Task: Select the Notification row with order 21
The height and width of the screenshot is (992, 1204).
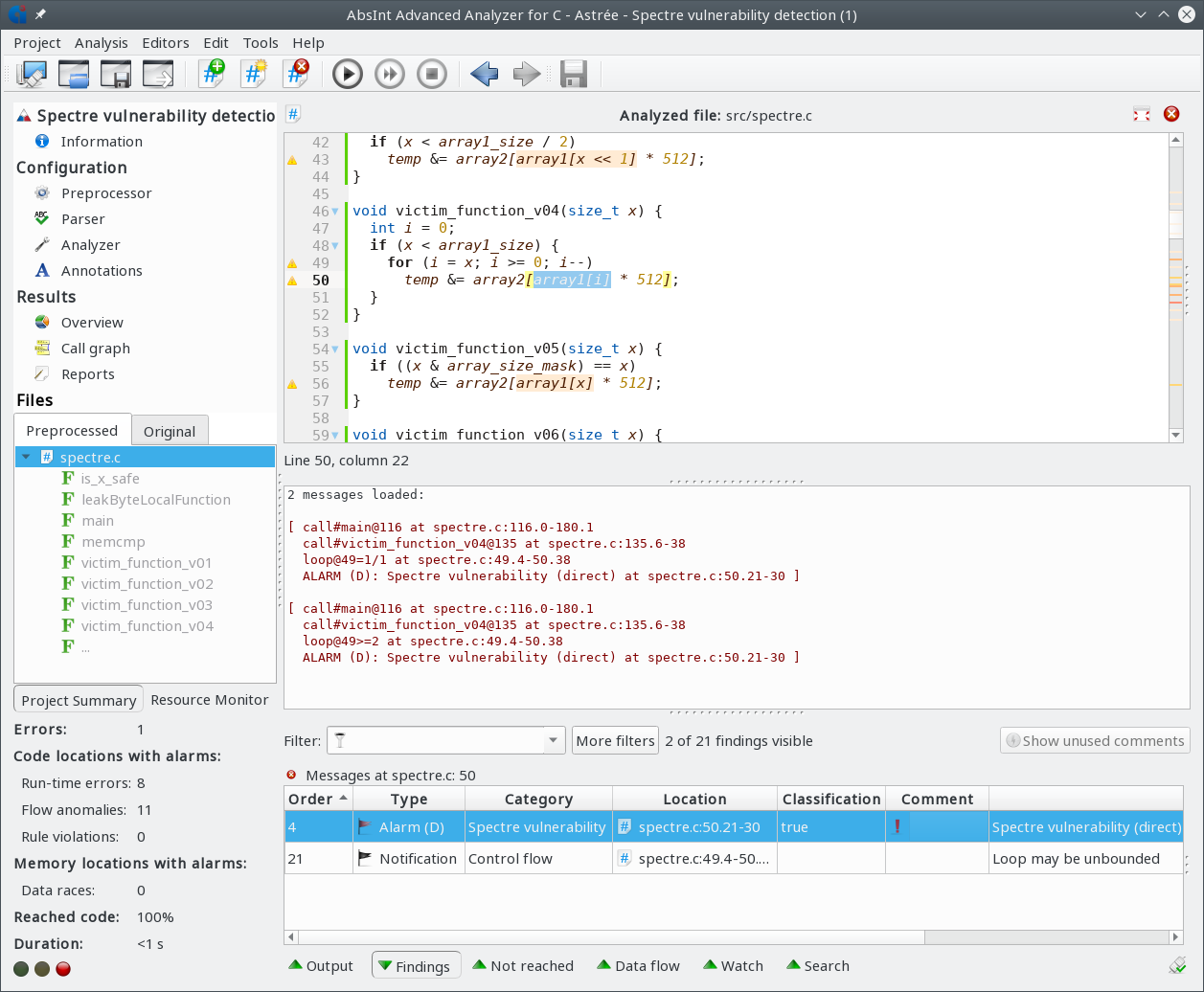Action: pos(734,859)
